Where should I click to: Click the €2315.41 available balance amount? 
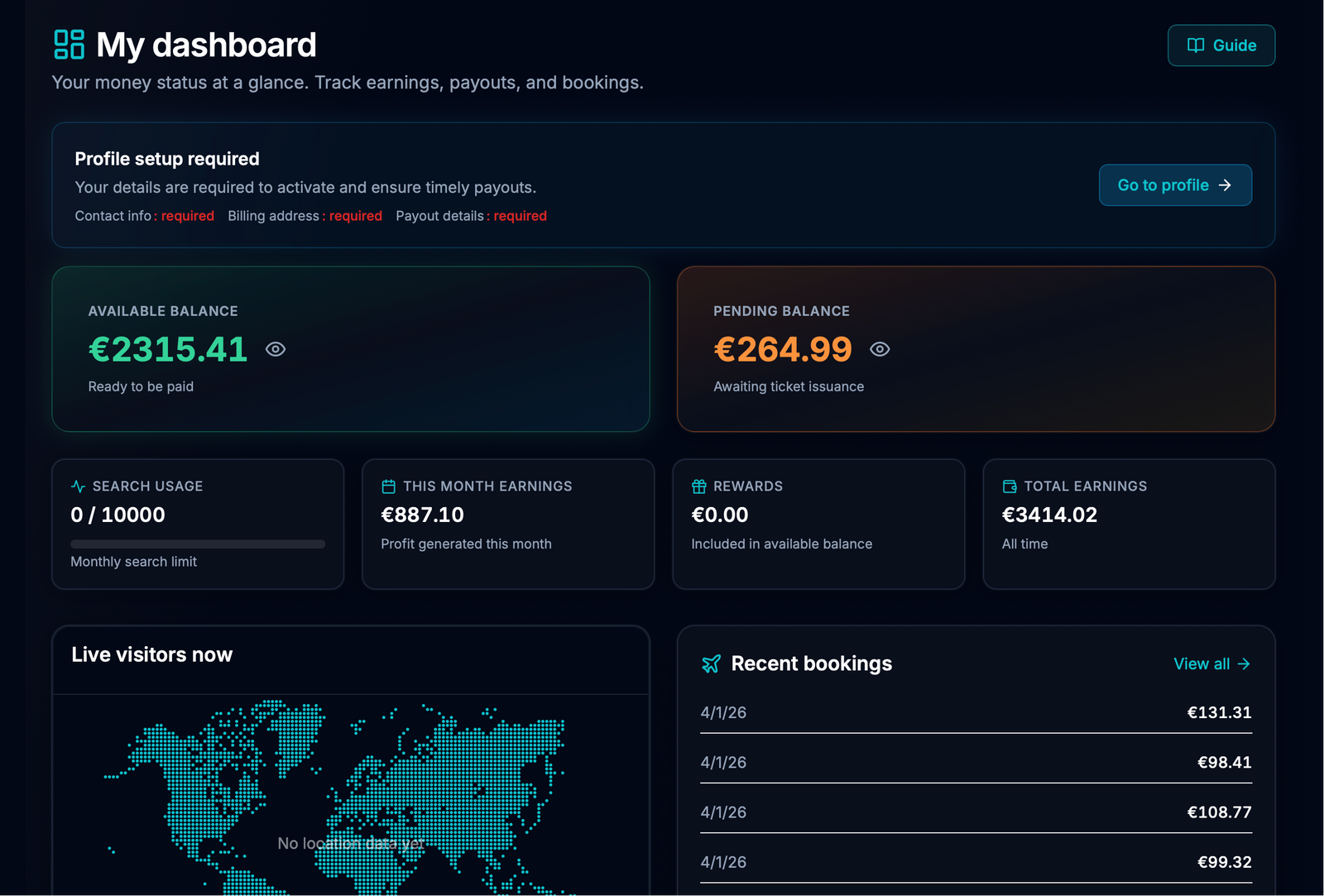(168, 349)
